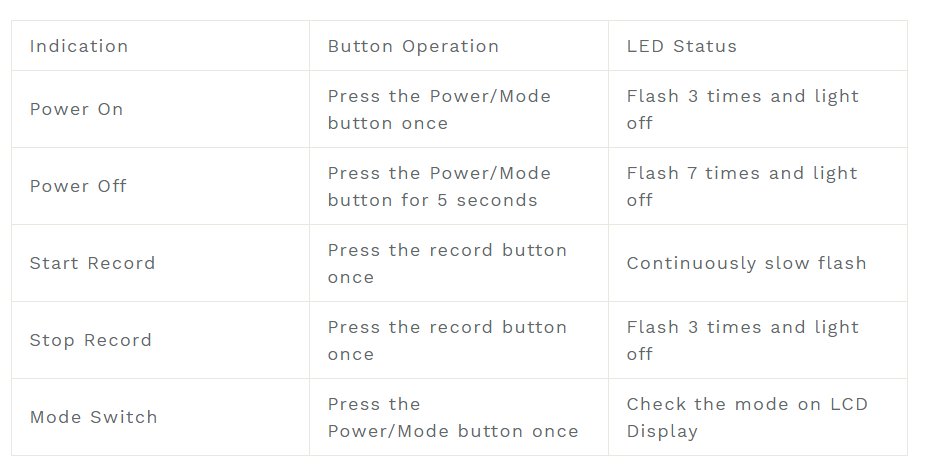The height and width of the screenshot is (475, 930).
Task: Select button operation text for Mode Switch
Action: tap(453, 418)
